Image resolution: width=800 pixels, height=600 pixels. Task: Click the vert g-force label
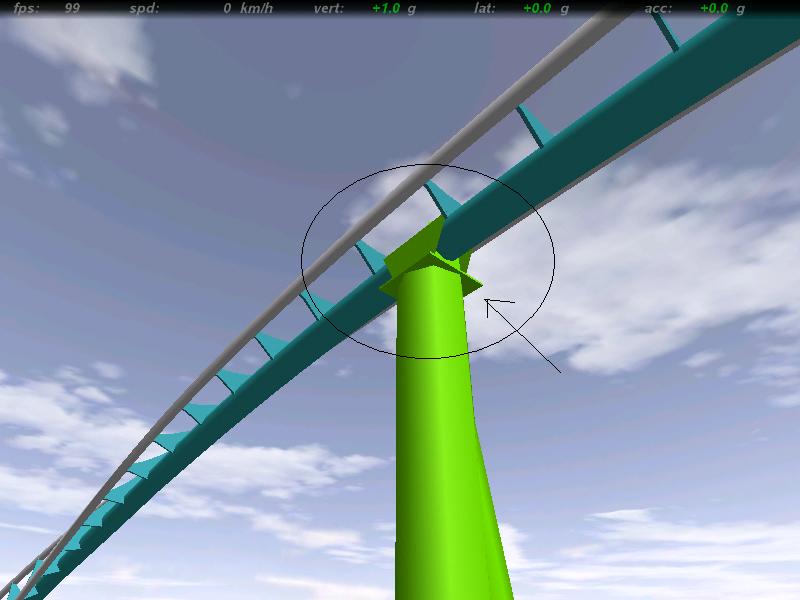pyautogui.click(x=329, y=9)
